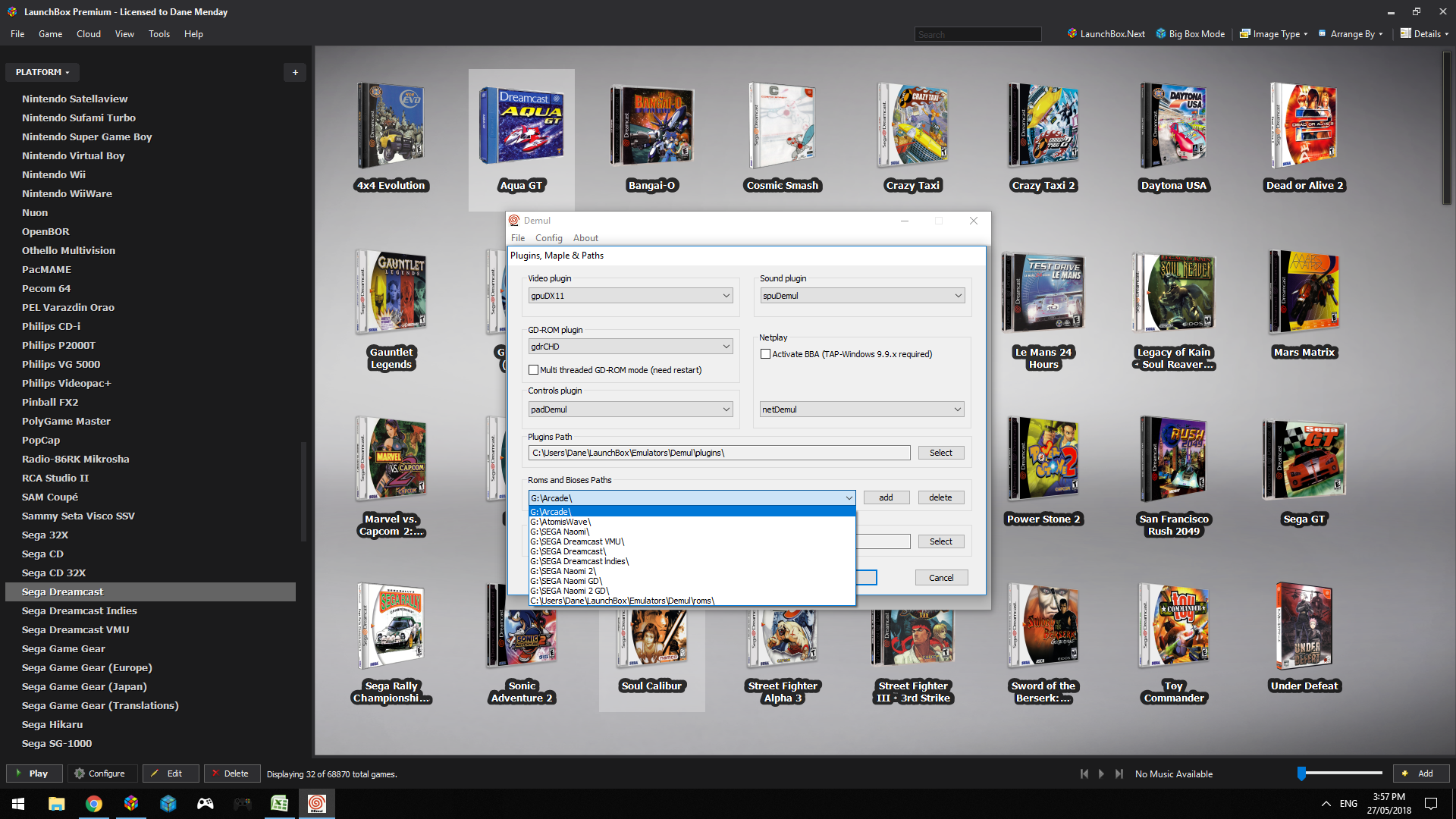
Task: Click lower Select button above Cancel
Action: click(940, 541)
